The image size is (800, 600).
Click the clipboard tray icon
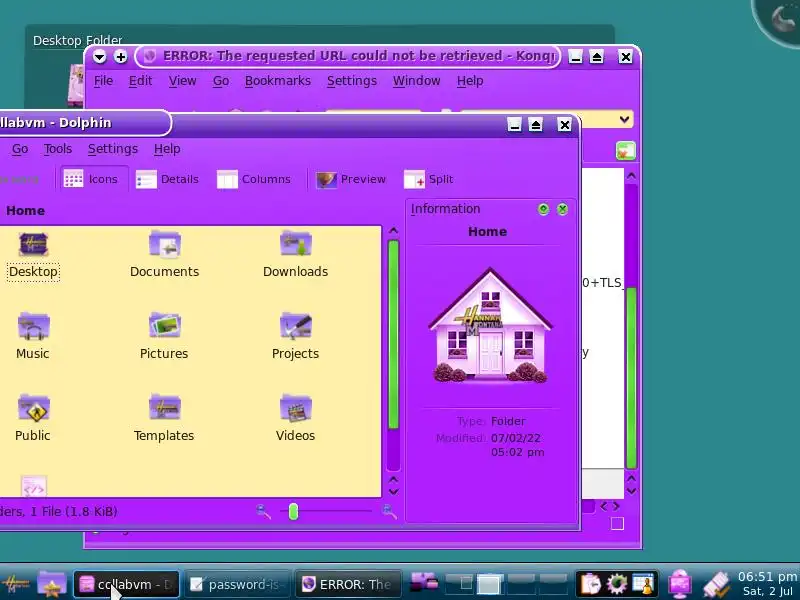[591, 585]
